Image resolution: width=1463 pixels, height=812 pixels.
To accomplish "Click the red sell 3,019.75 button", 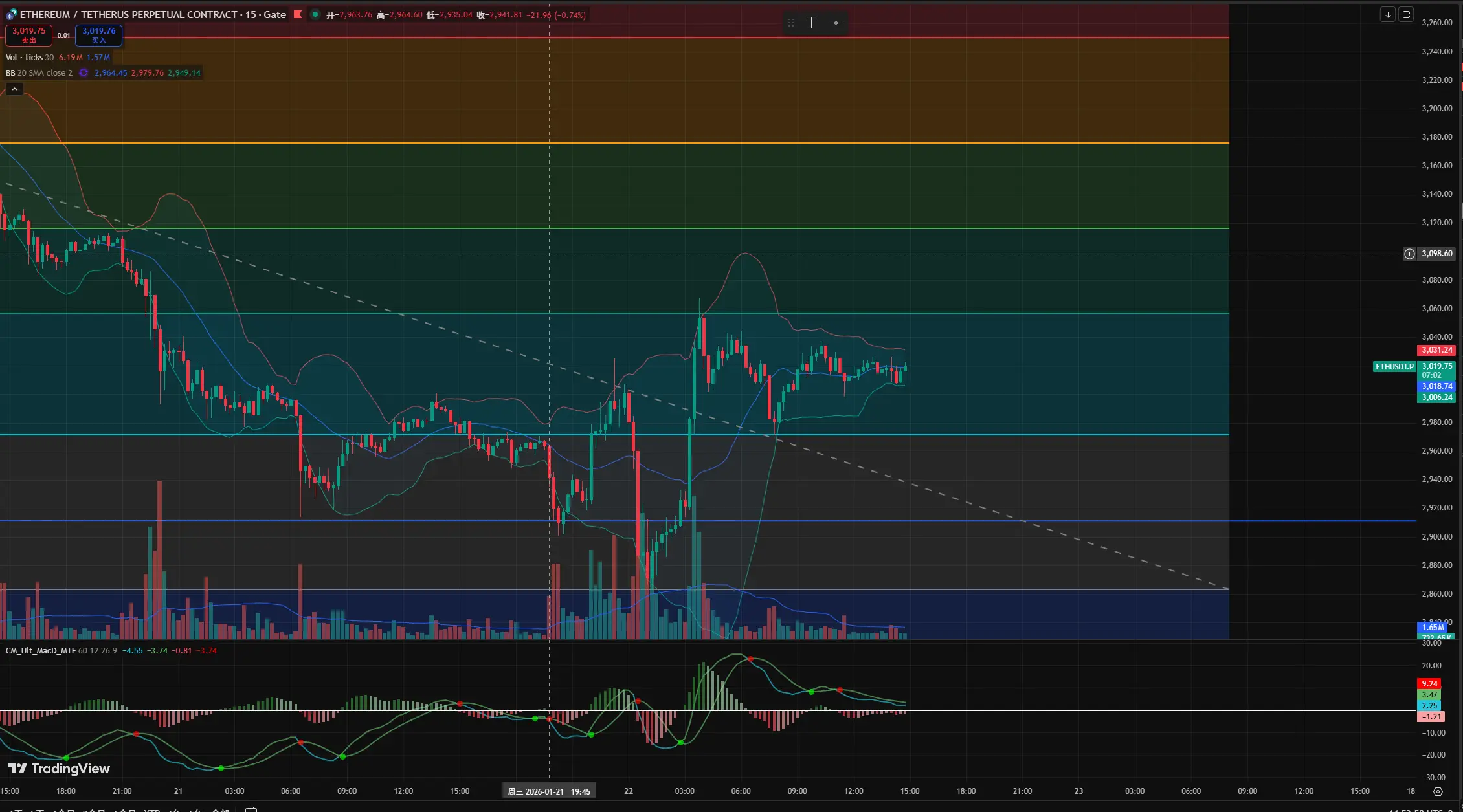I will click(28, 35).
